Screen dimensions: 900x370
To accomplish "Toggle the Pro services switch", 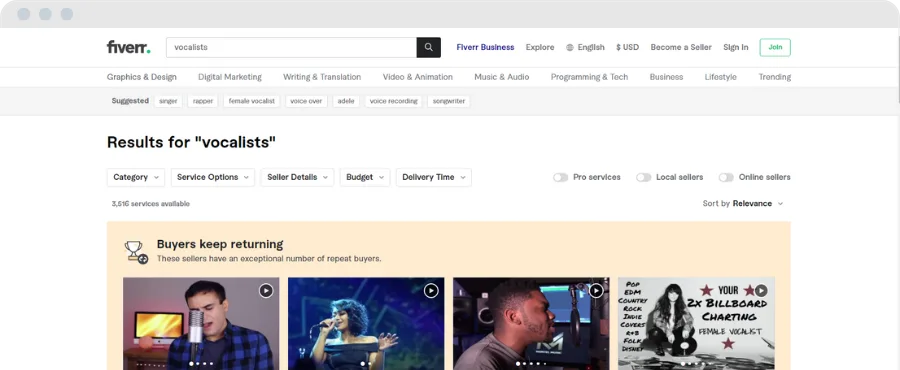I will pos(560,177).
